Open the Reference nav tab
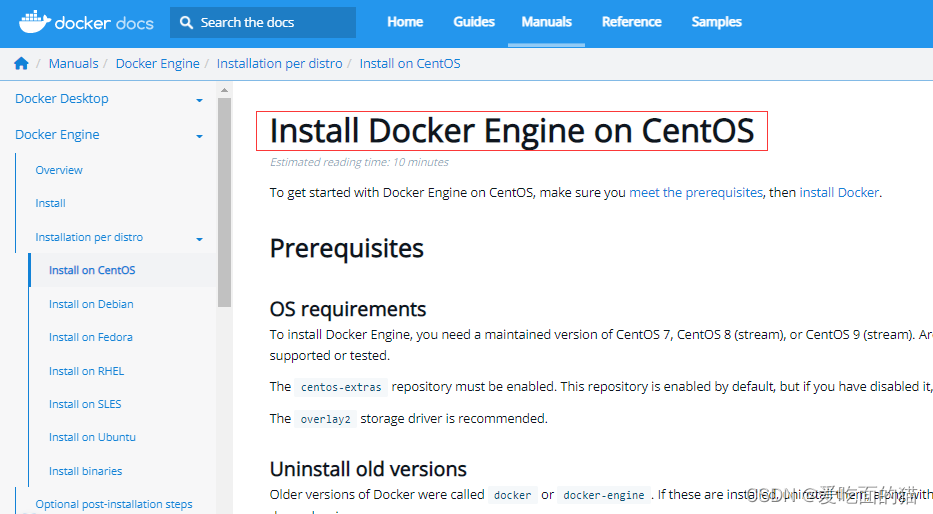This screenshot has width=933, height=514. pos(631,22)
